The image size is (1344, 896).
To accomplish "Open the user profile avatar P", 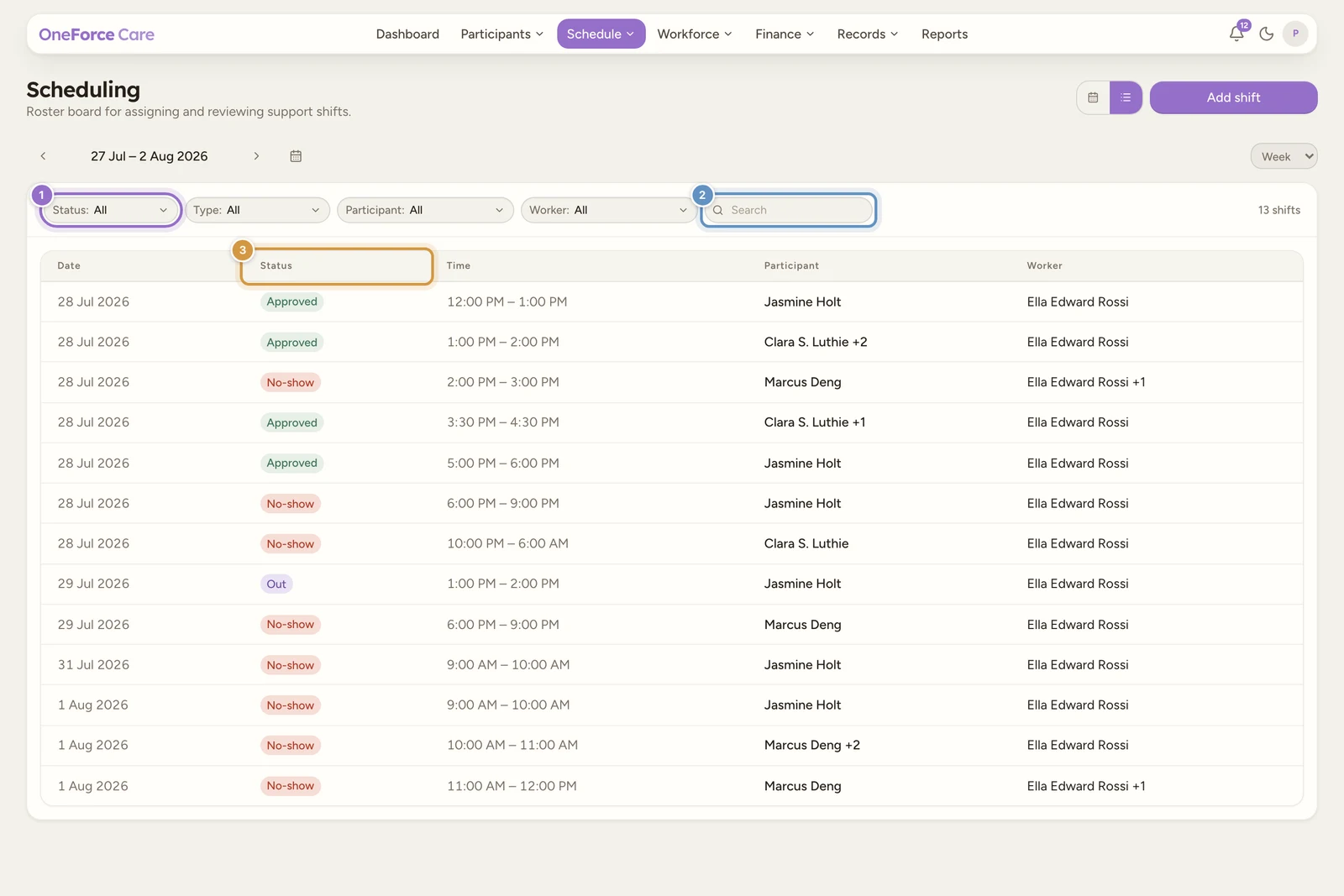I will (1295, 34).
